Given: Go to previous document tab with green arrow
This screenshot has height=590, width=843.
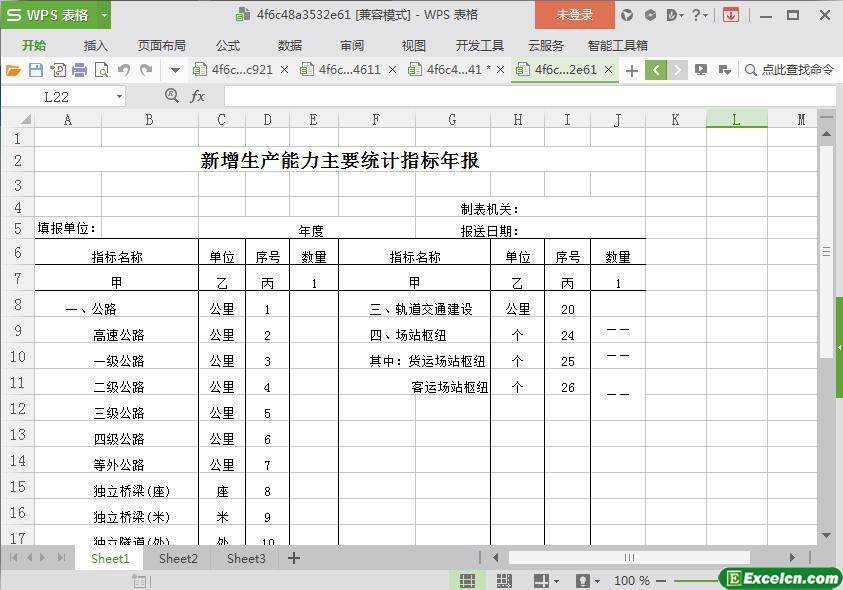Looking at the screenshot, I should (656, 70).
